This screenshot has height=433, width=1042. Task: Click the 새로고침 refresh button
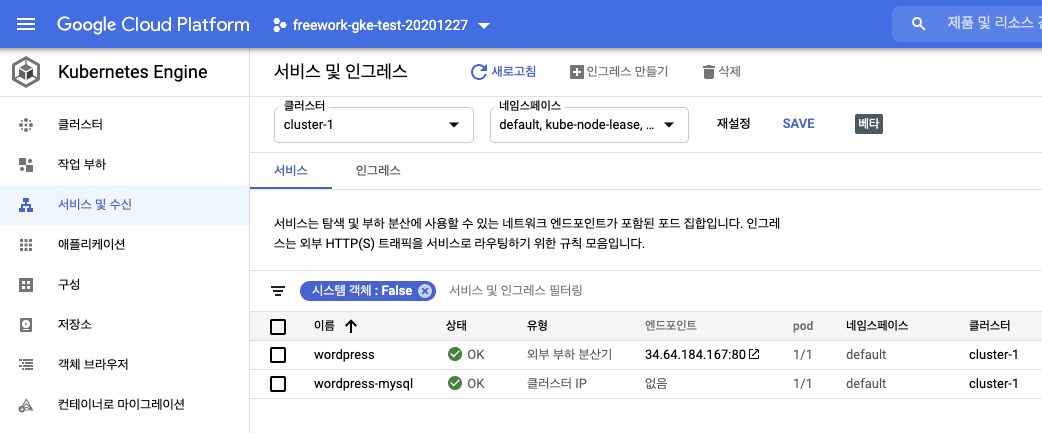pos(503,72)
